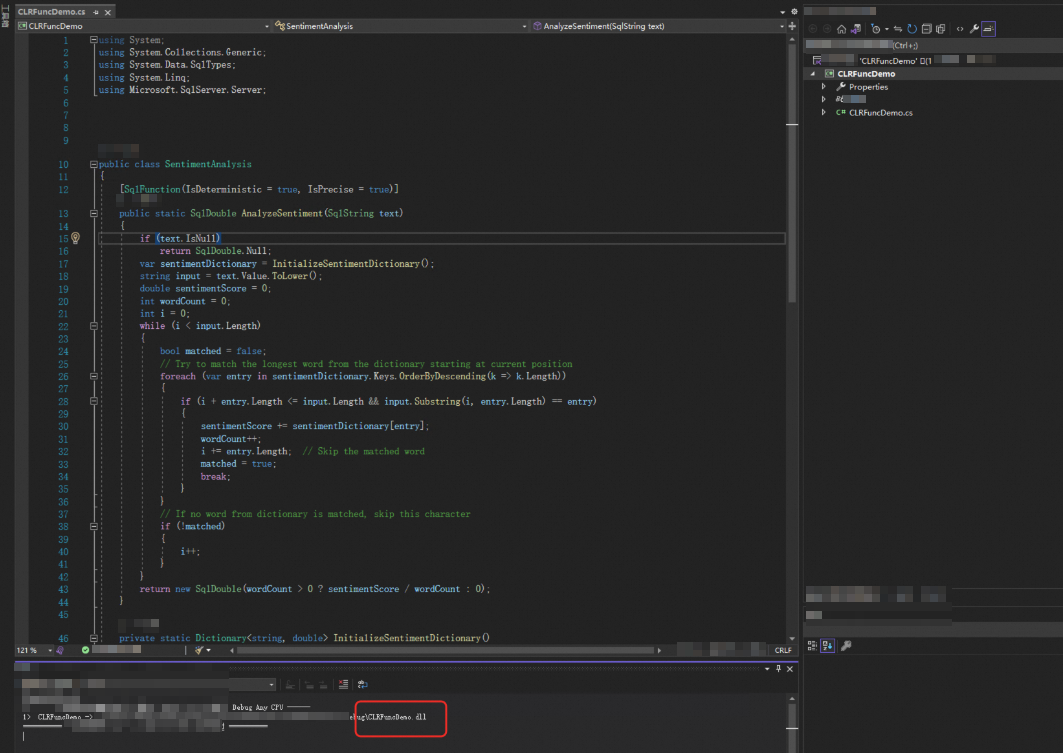Image resolution: width=1063 pixels, height=753 pixels.
Task: Click View Code icon in Solution Explorer
Action: point(959,28)
